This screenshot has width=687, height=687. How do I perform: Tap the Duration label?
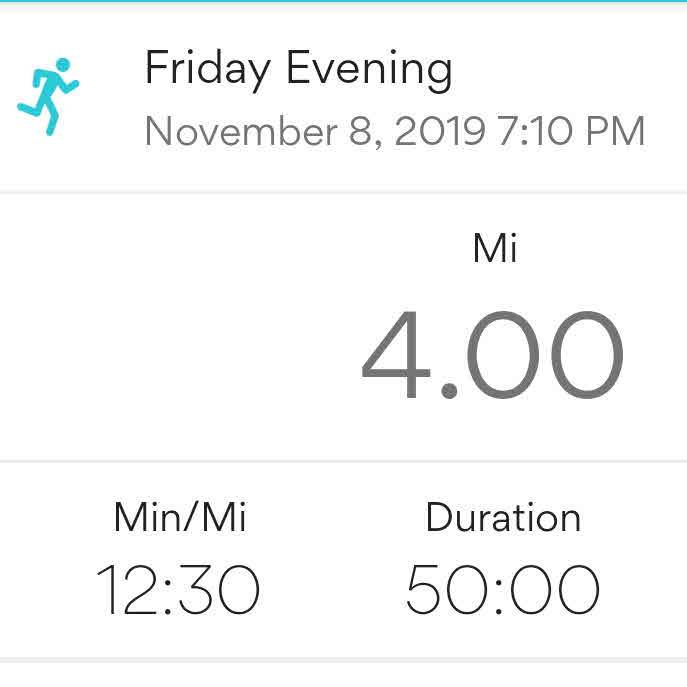503,518
